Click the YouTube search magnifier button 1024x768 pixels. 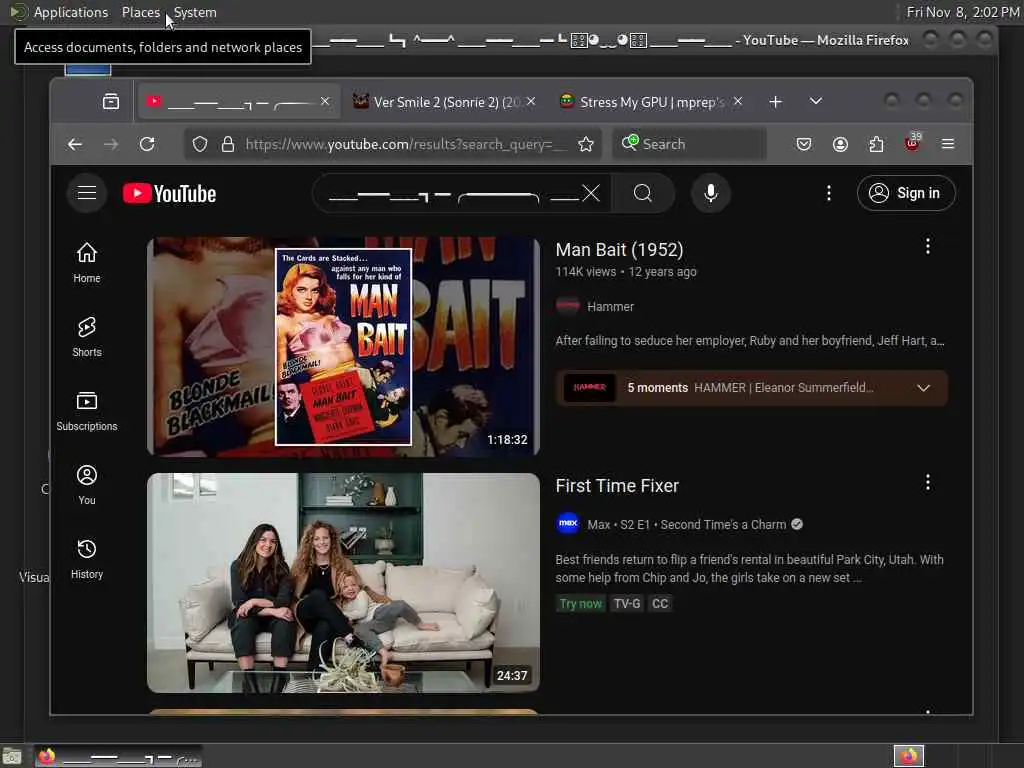coord(643,193)
